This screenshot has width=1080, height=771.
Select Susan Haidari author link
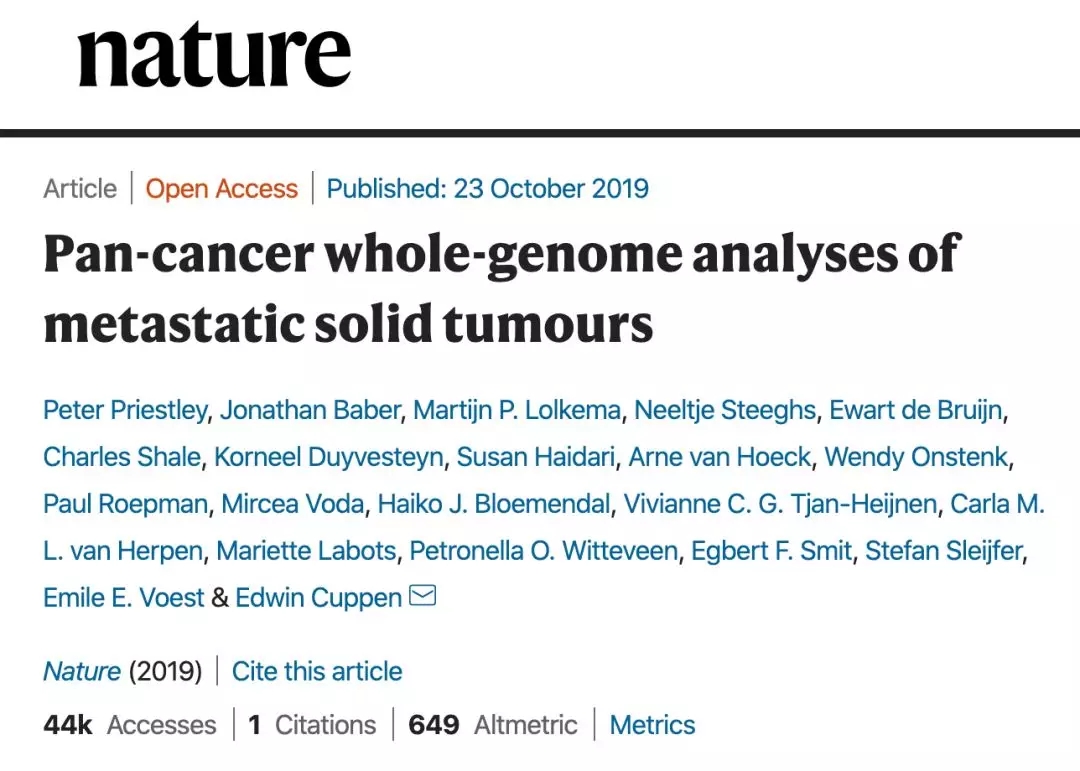535,458
